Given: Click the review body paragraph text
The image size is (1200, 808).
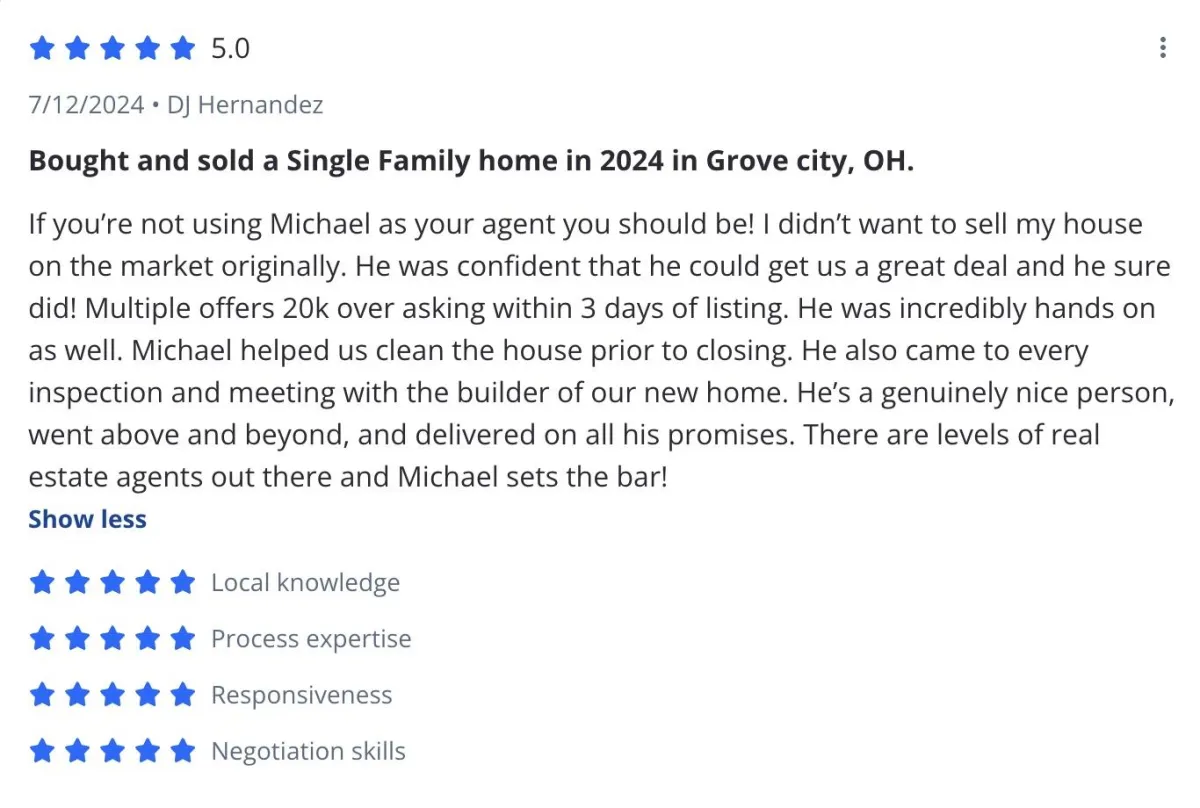Looking at the screenshot, I should pos(590,350).
